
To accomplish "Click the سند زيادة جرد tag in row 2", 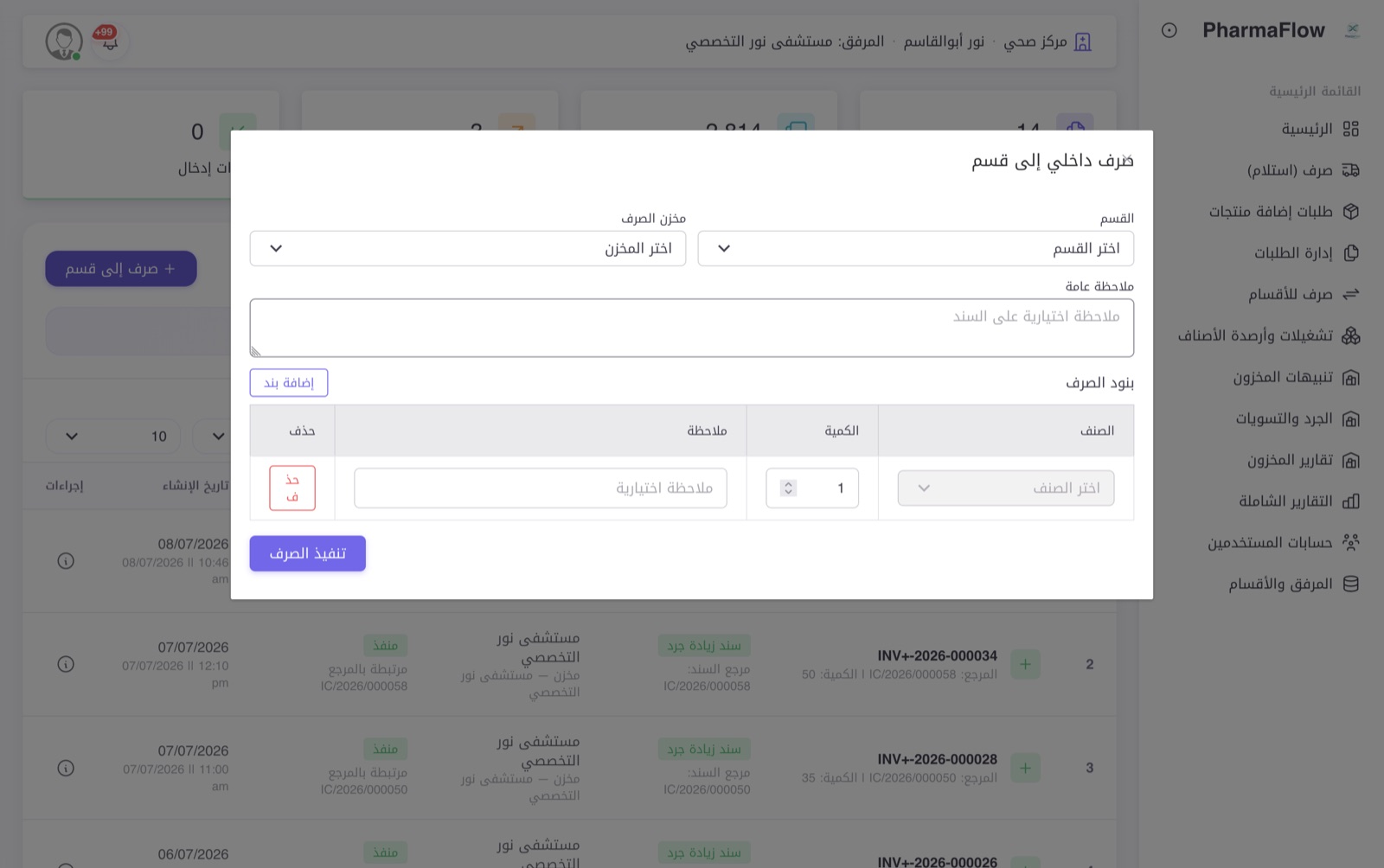I will pos(704,646).
